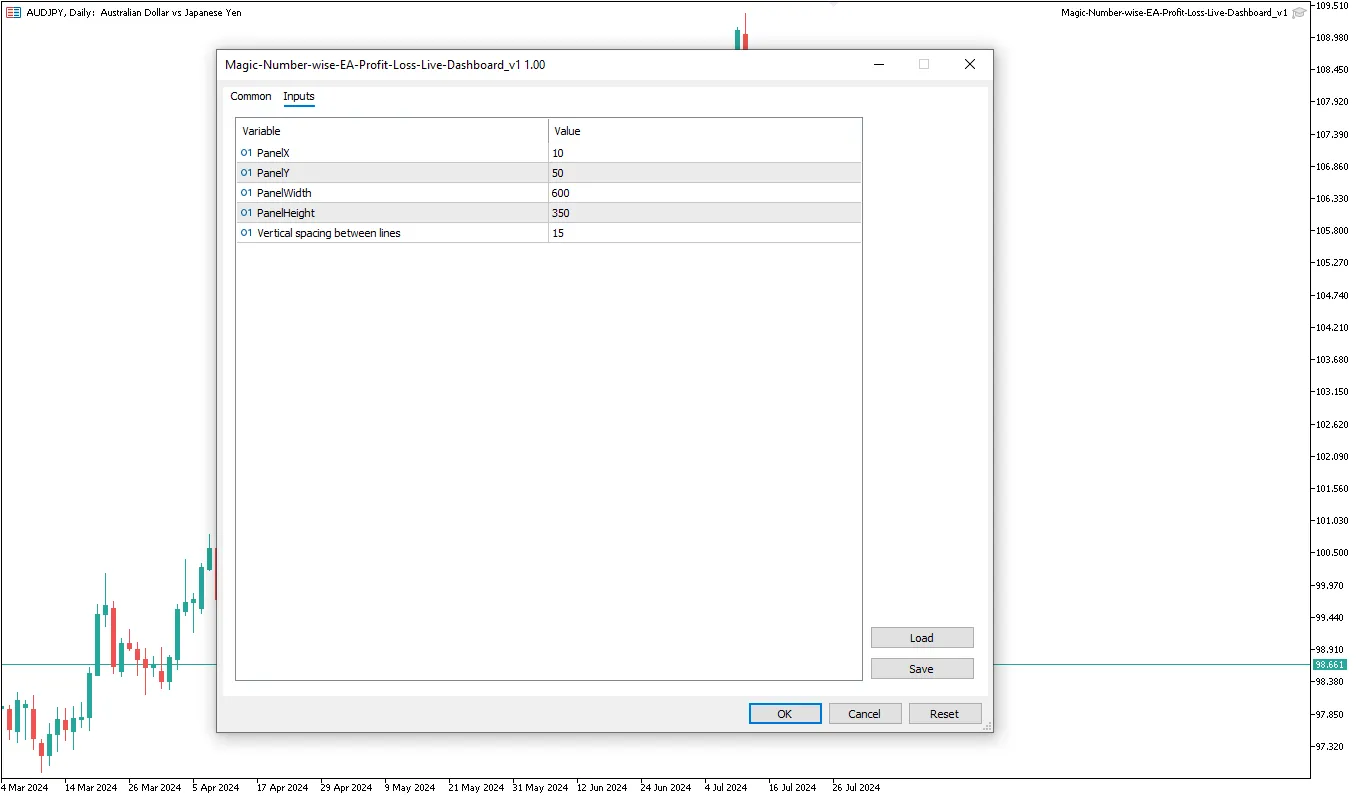
Task: Reset inputs with the Reset button
Action: 945,713
